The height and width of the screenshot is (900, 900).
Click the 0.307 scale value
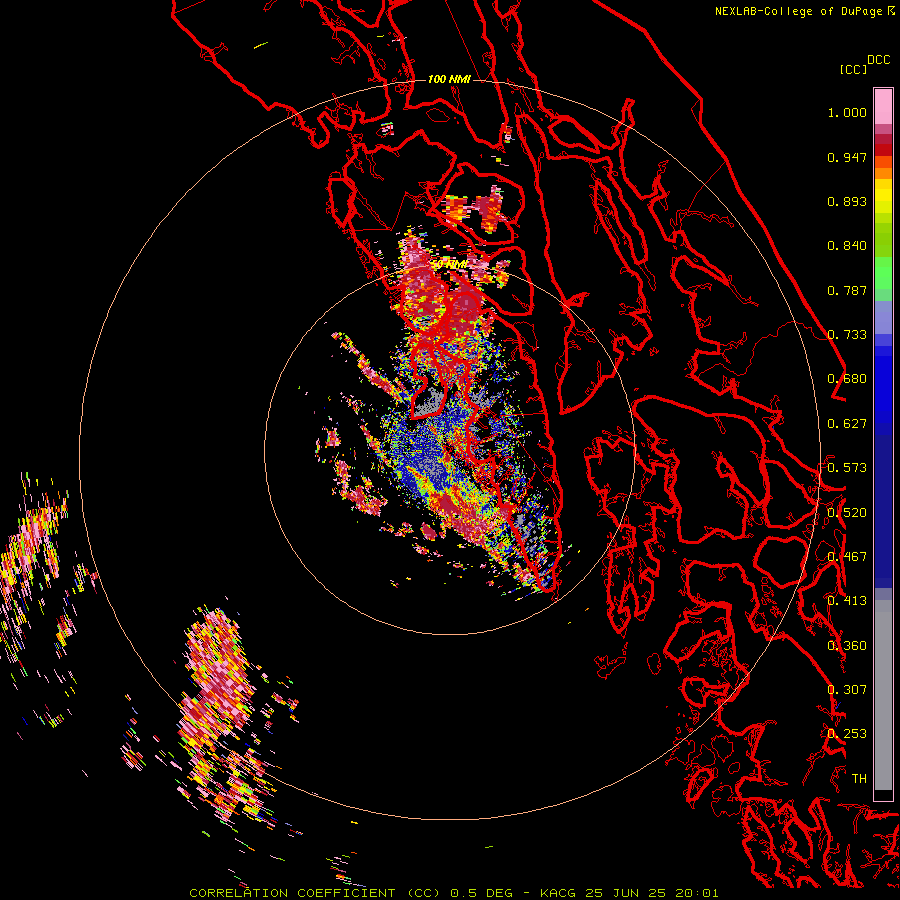click(x=847, y=690)
